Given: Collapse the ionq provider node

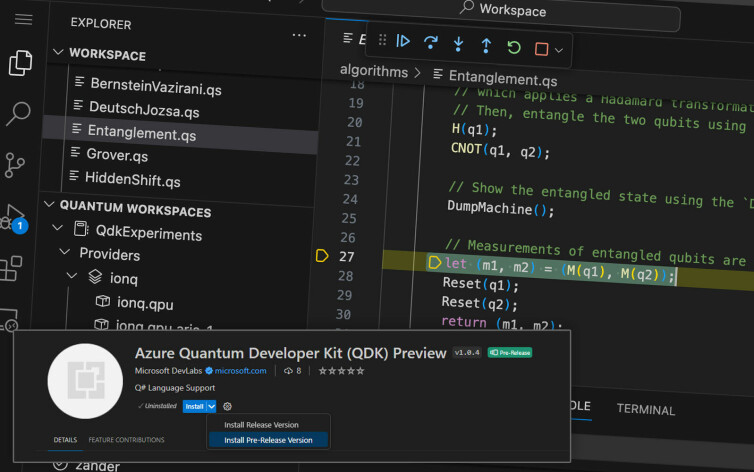Looking at the screenshot, I should pos(72,275).
